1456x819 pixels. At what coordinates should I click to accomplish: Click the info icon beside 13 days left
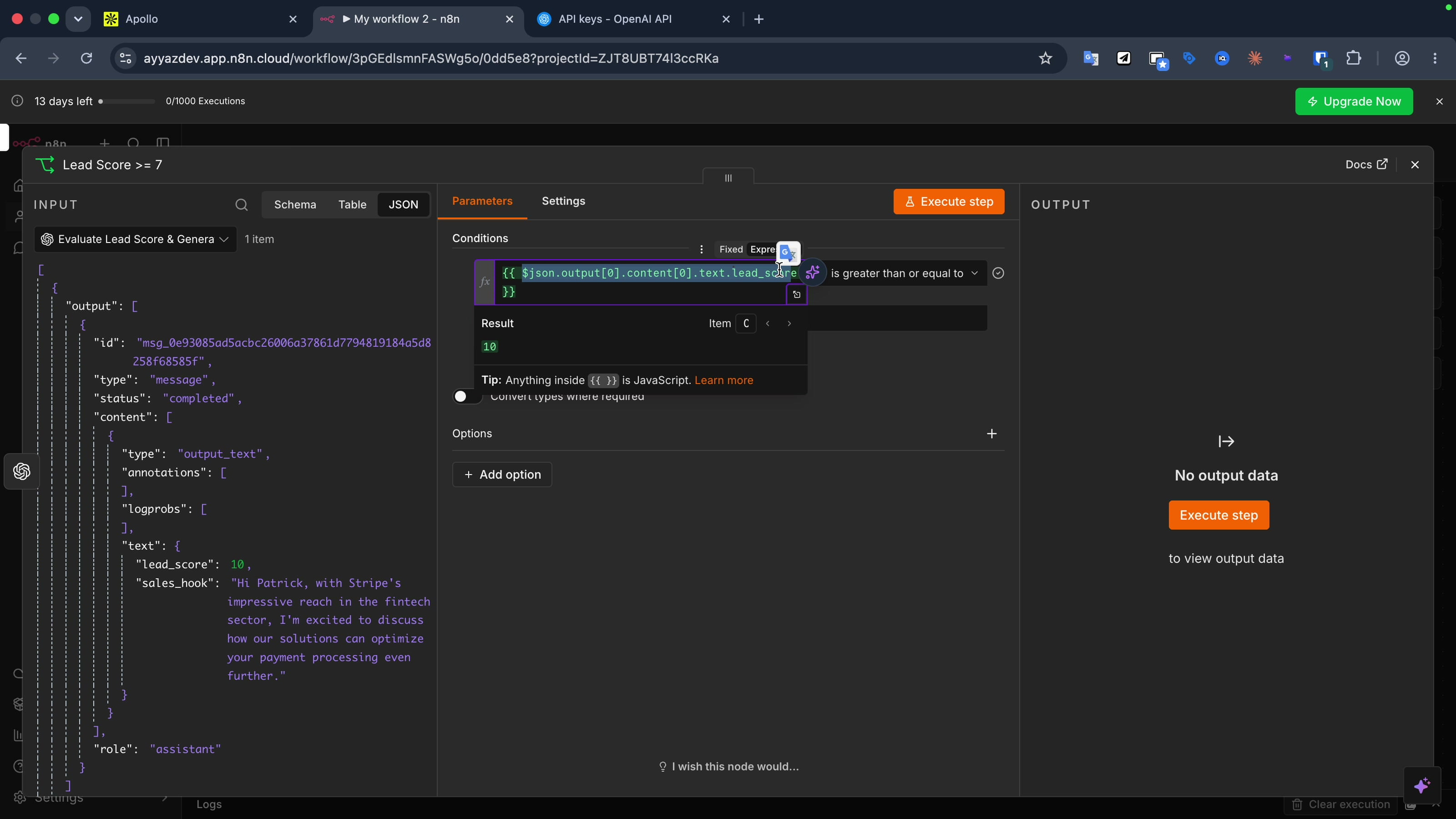pos(18,101)
